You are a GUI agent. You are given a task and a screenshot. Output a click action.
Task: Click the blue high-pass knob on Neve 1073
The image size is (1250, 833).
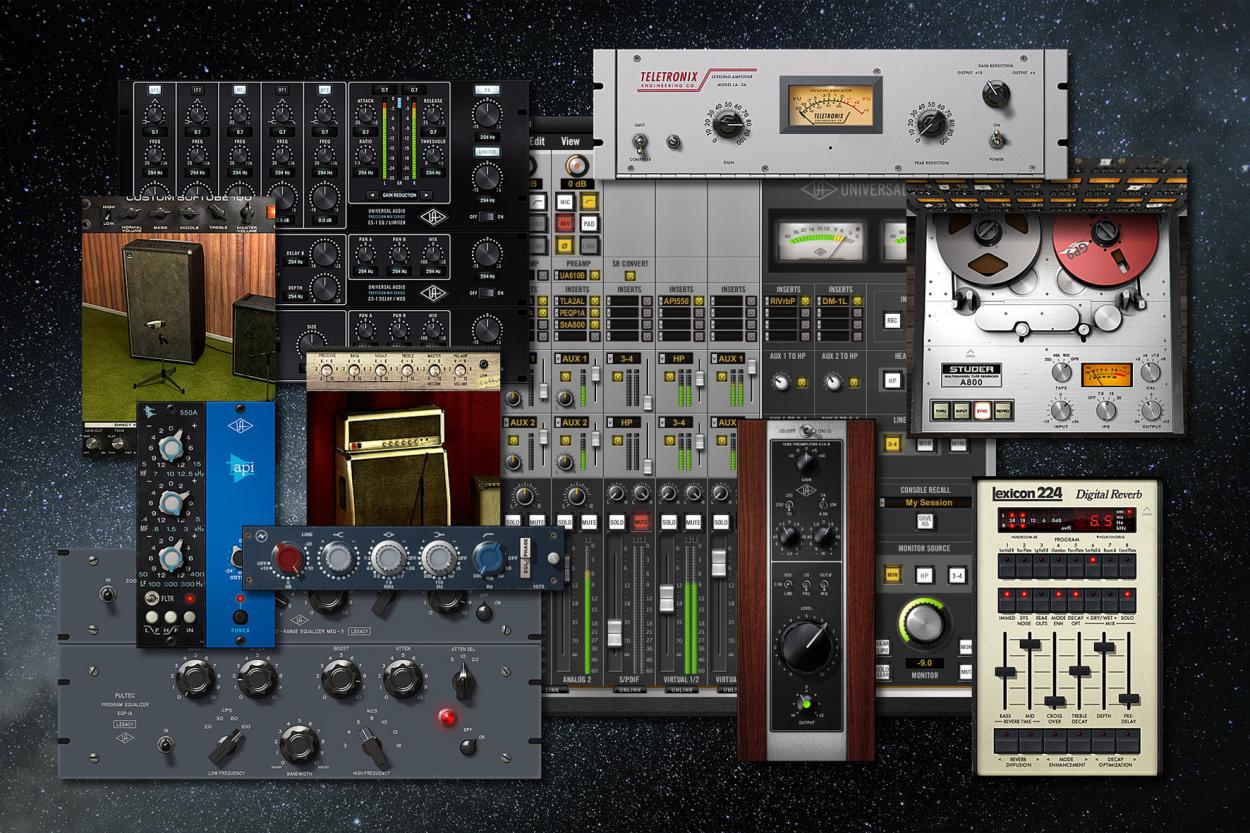point(488,558)
